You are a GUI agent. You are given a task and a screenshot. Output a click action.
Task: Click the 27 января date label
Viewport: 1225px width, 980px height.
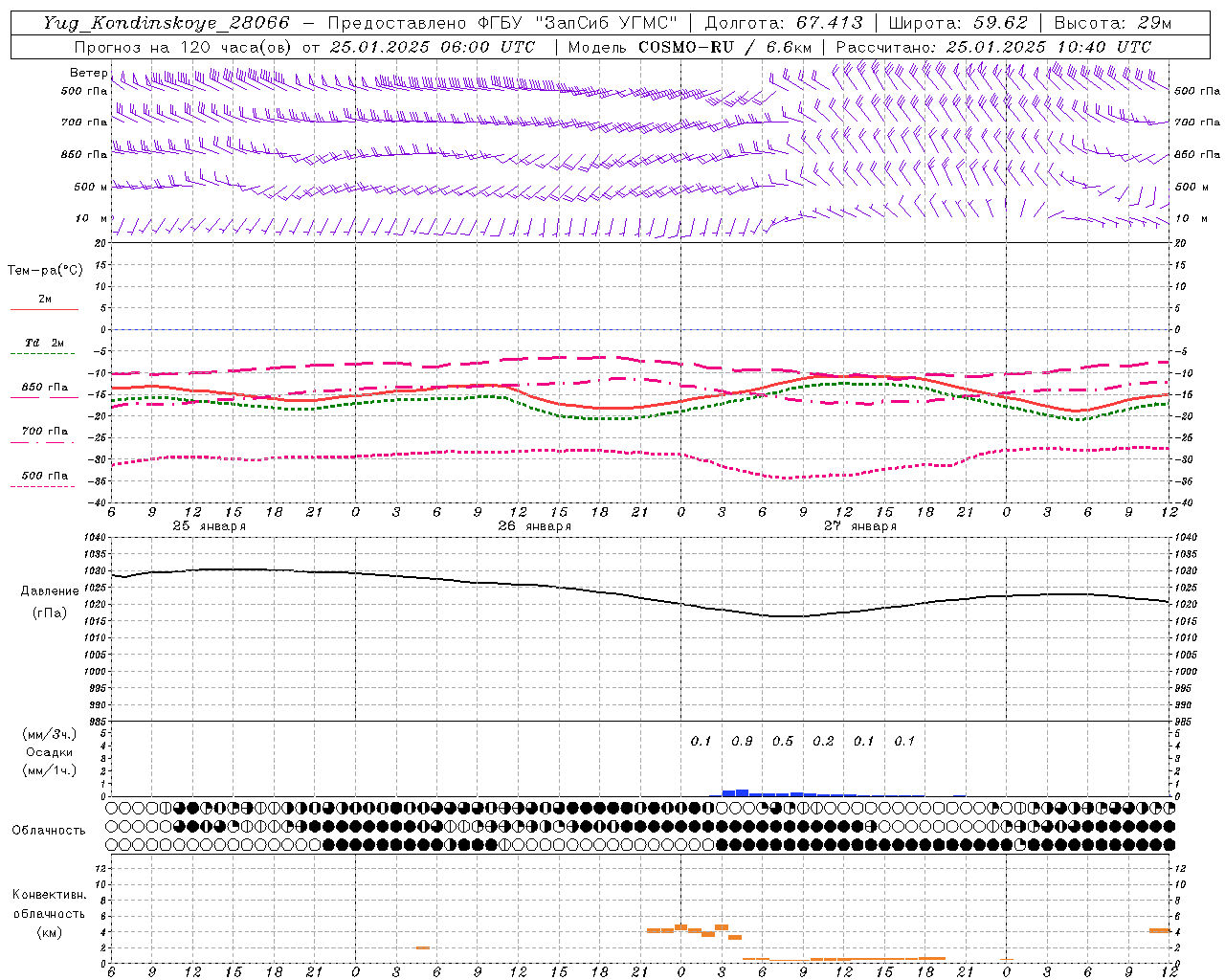pos(859,526)
